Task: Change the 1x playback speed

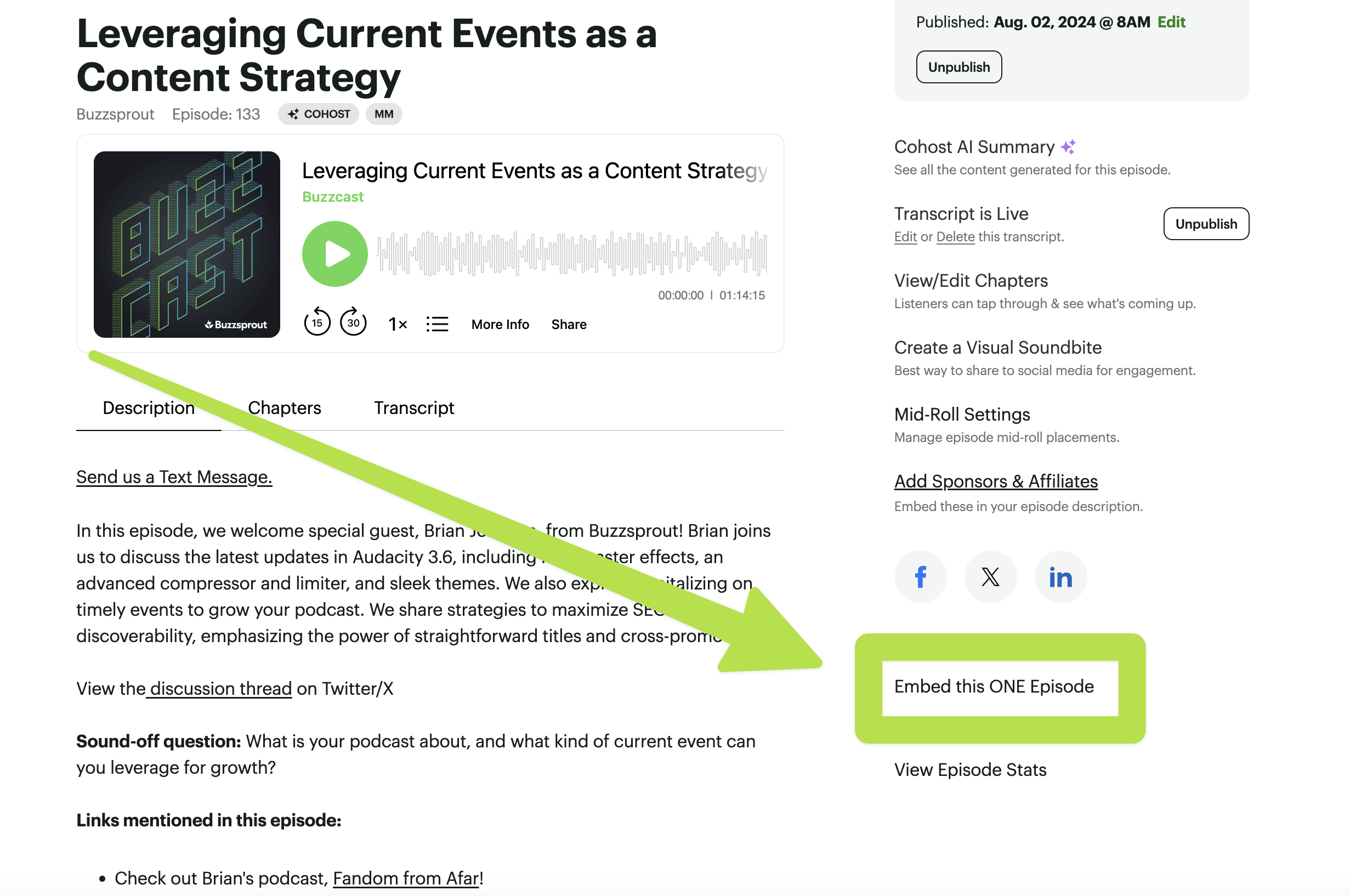Action: [397, 325]
